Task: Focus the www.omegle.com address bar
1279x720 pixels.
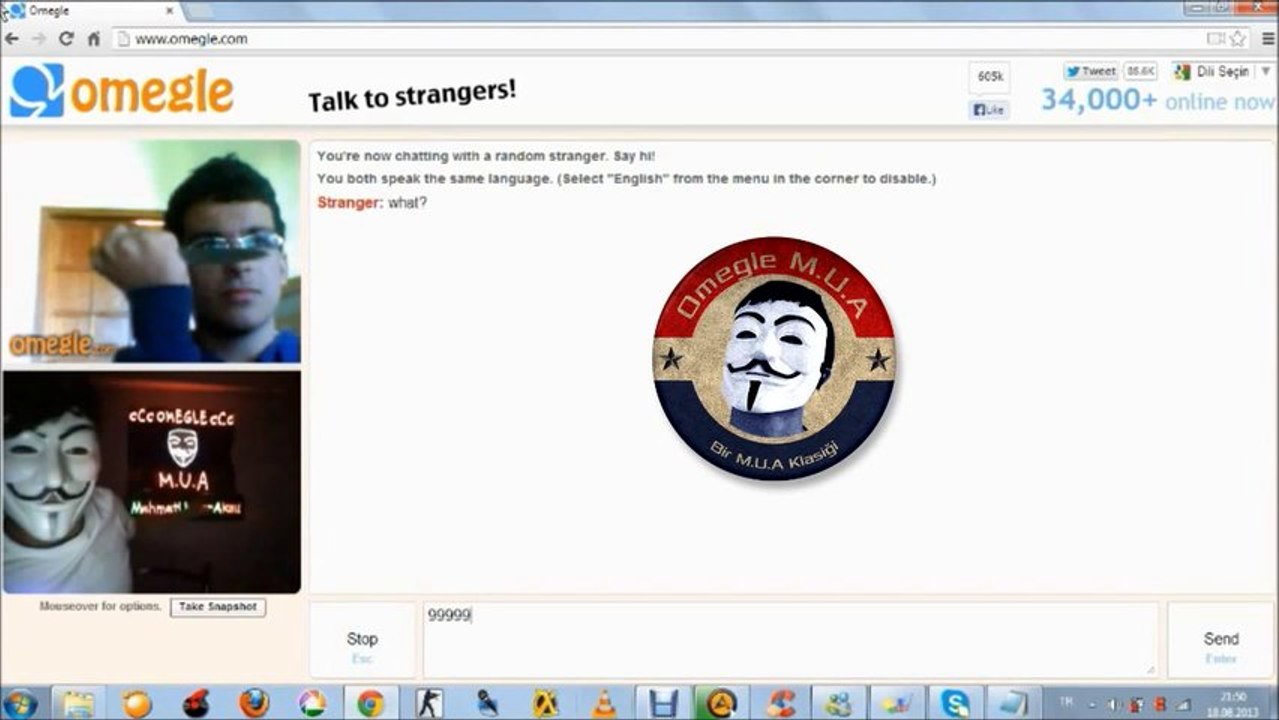Action: click(x=660, y=39)
